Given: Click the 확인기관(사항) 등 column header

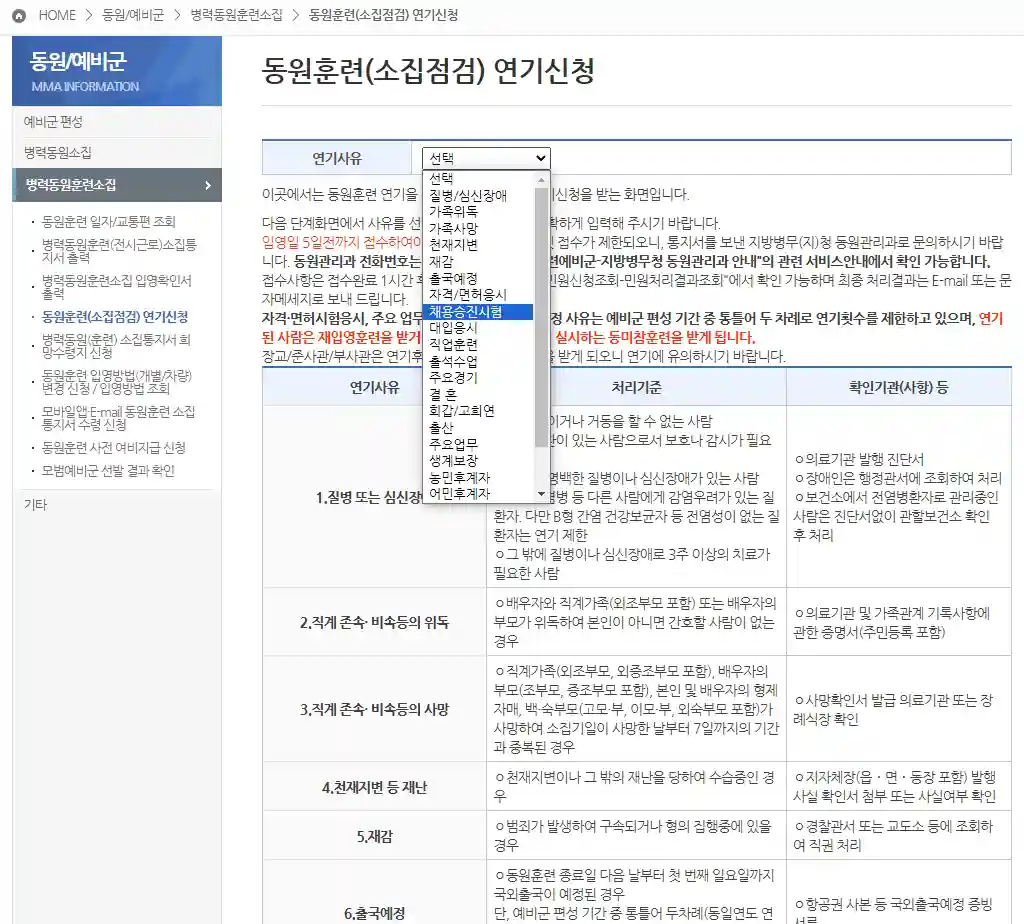Looking at the screenshot, I should (899, 387).
